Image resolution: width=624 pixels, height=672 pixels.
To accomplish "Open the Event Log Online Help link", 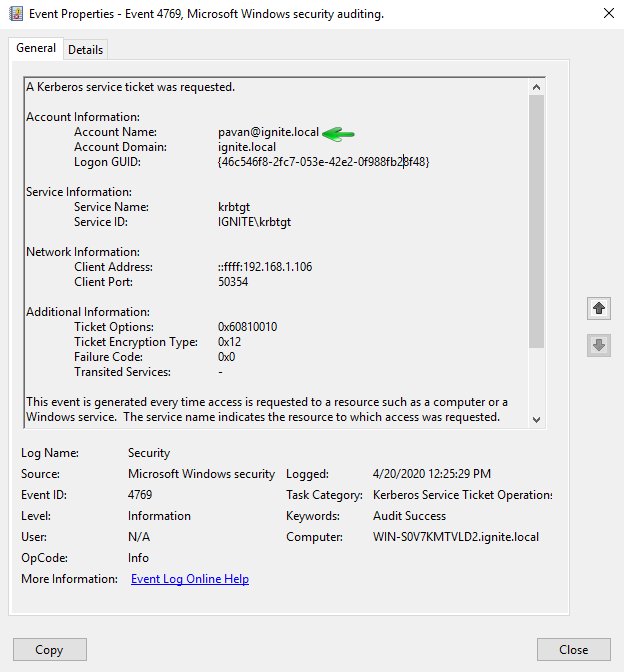I will tap(190, 579).
